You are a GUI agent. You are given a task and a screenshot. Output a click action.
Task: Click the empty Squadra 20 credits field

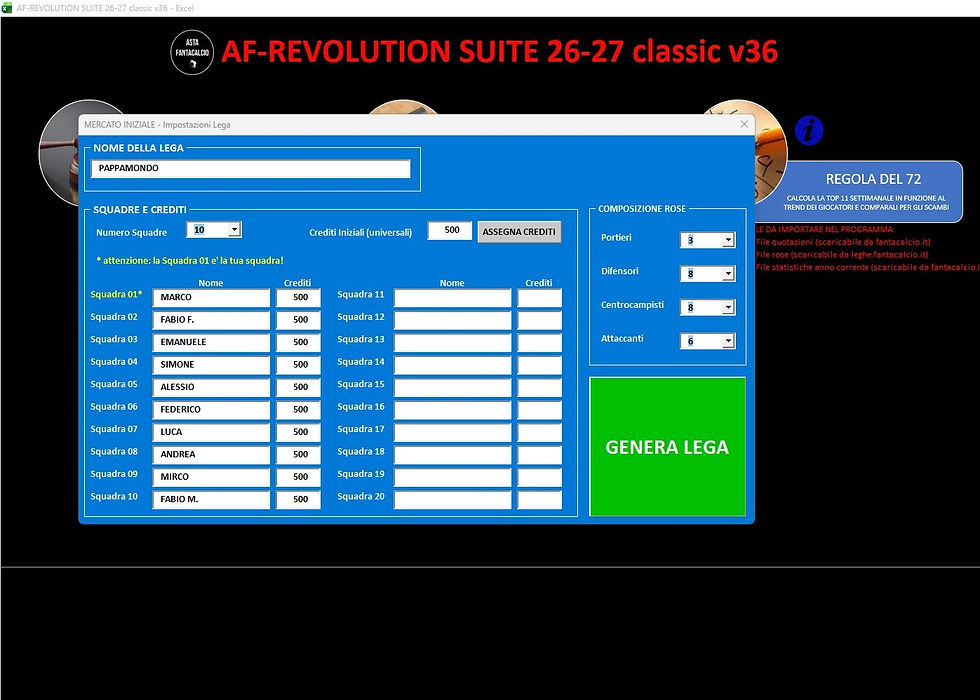pyautogui.click(x=540, y=500)
